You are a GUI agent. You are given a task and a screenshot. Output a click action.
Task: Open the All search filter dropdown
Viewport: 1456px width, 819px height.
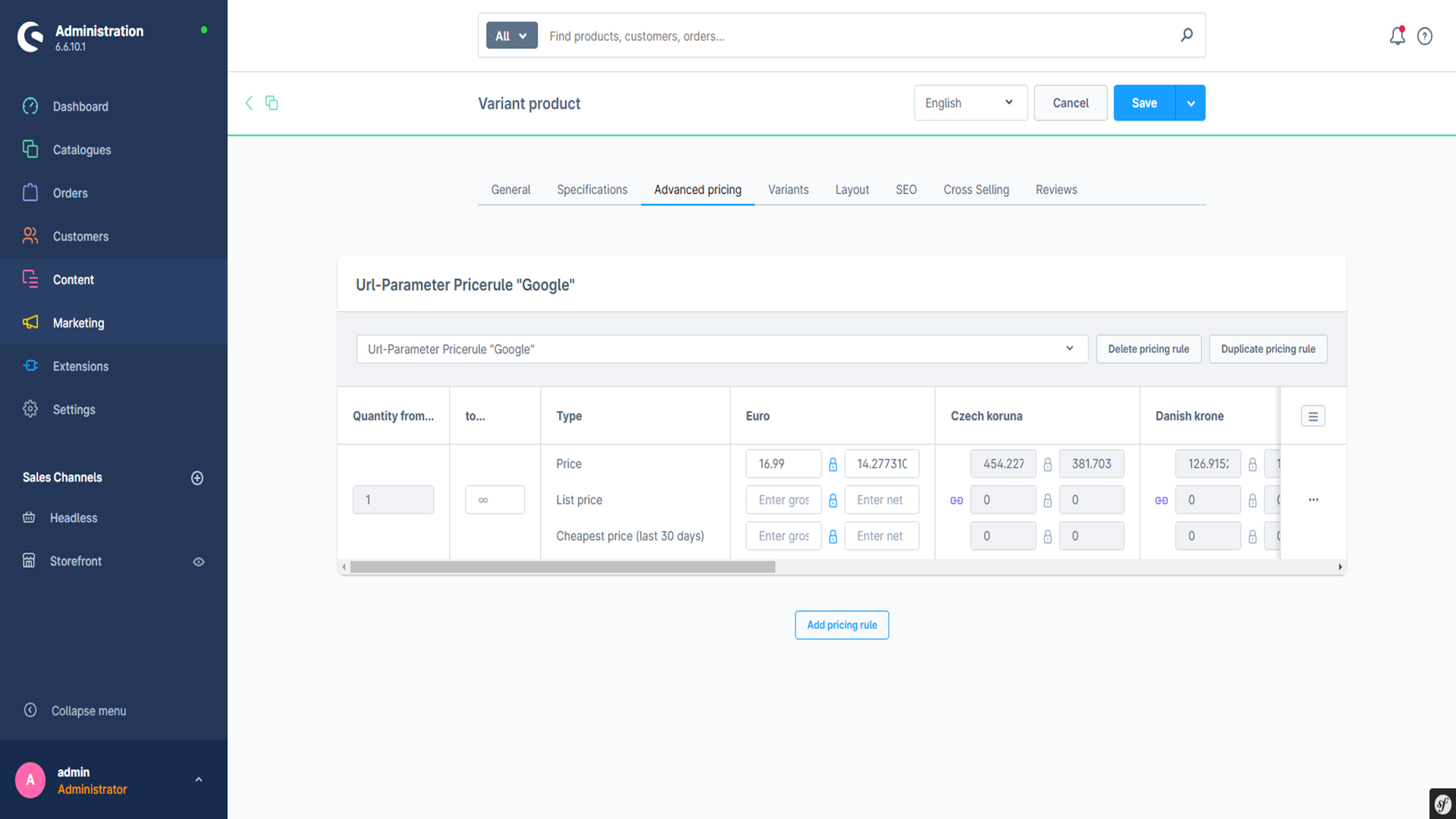pyautogui.click(x=512, y=36)
